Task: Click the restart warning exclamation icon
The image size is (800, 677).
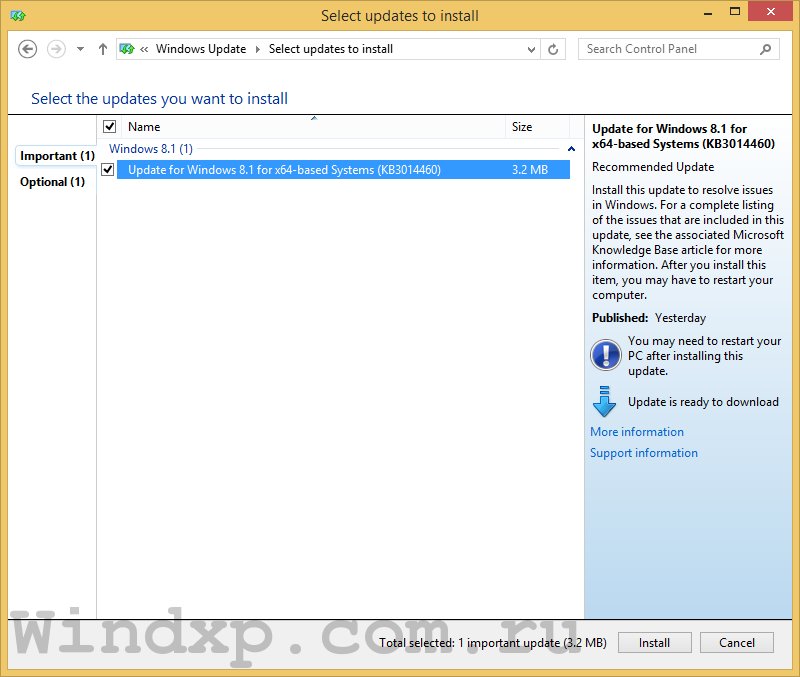Action: click(606, 355)
